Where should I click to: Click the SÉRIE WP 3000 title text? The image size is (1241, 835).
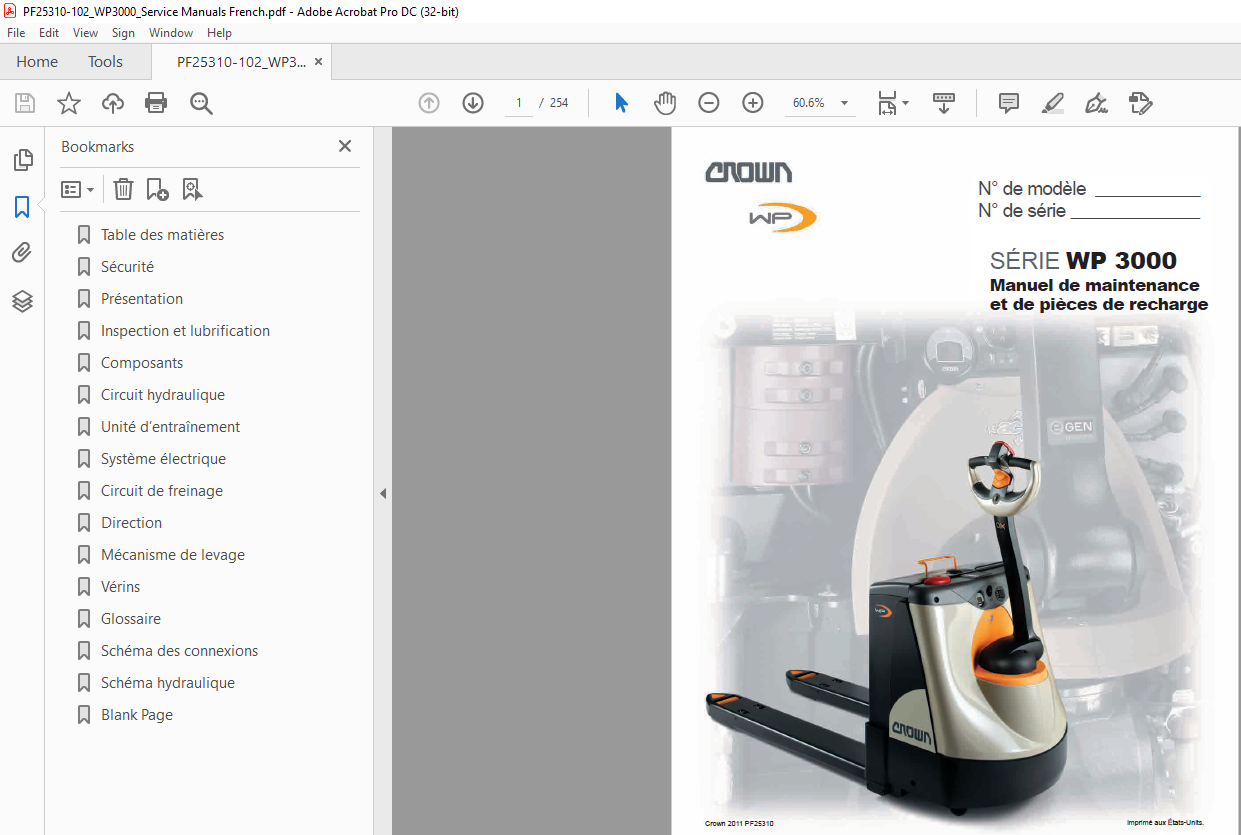1083,261
